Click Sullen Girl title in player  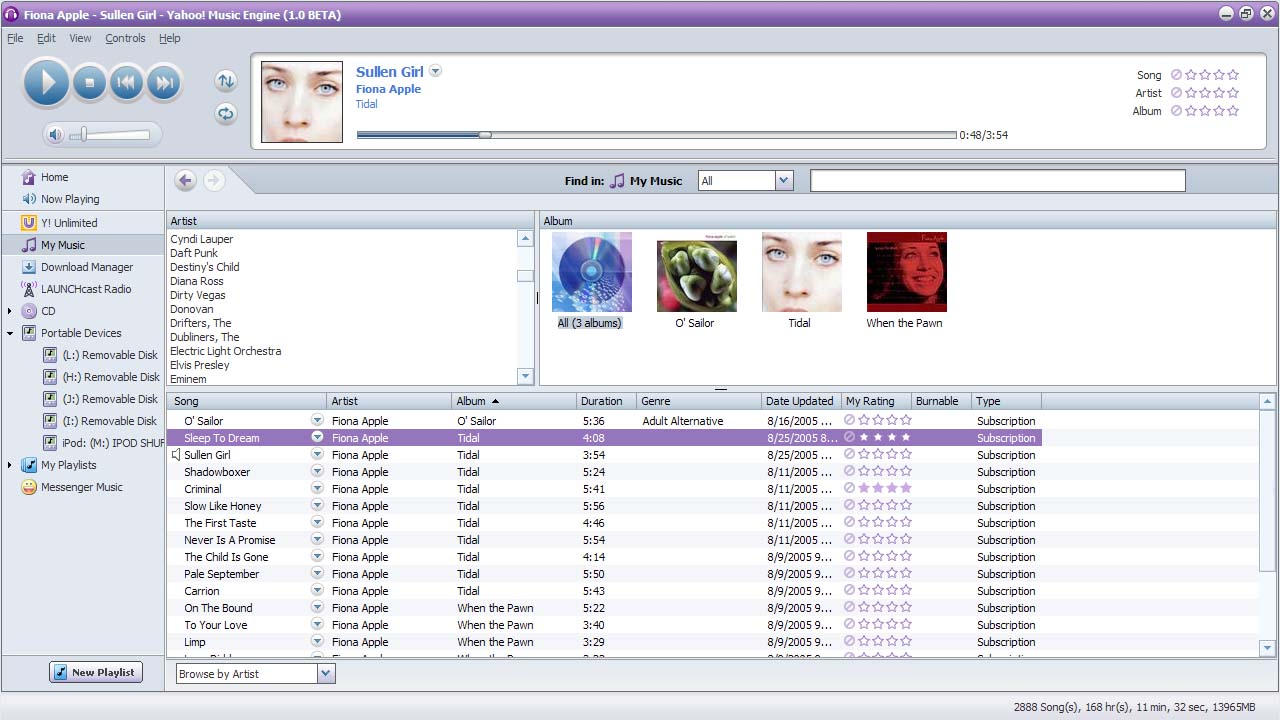[390, 71]
